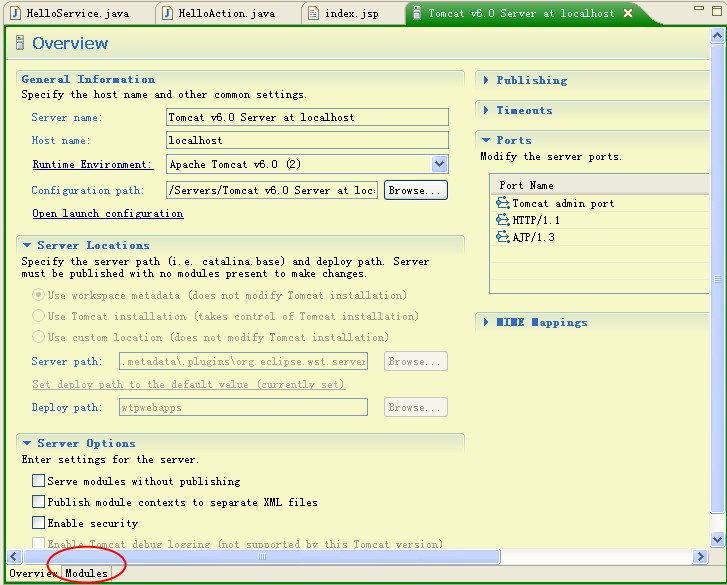This screenshot has height=585, width=727.
Task: Open launch configuration link
Action: pyautogui.click(x=108, y=213)
